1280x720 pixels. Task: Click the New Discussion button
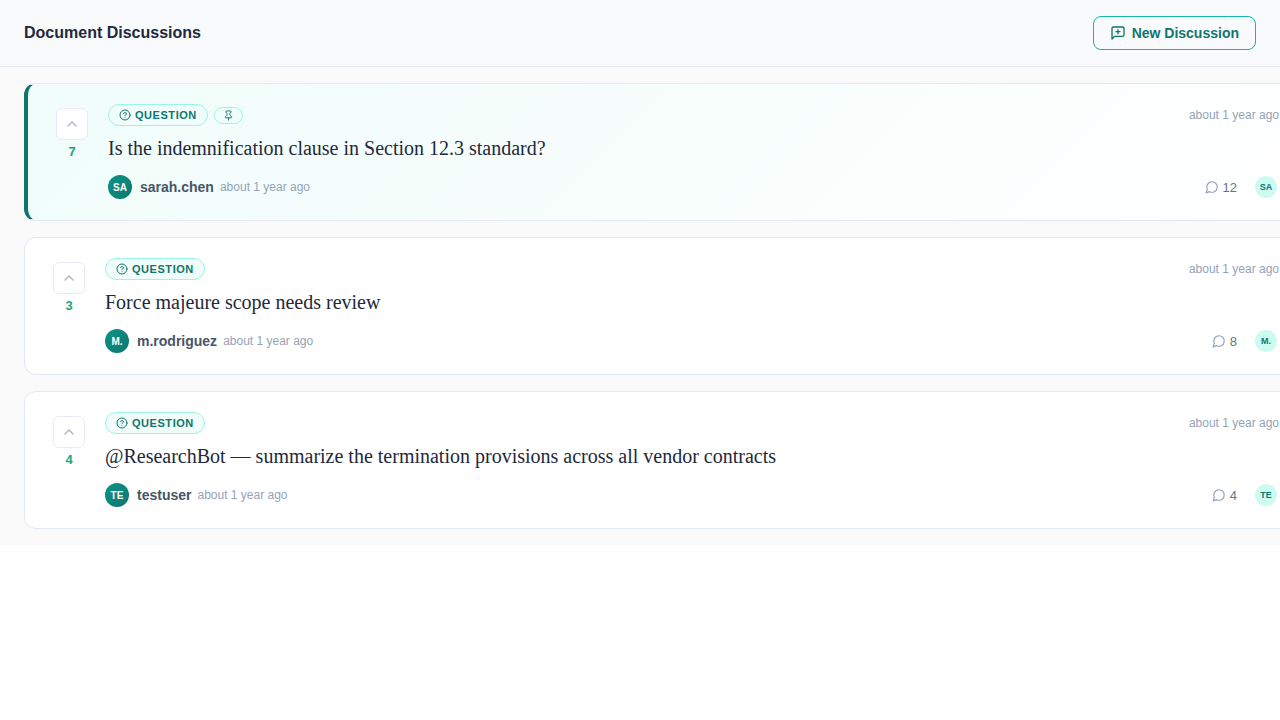(1174, 33)
